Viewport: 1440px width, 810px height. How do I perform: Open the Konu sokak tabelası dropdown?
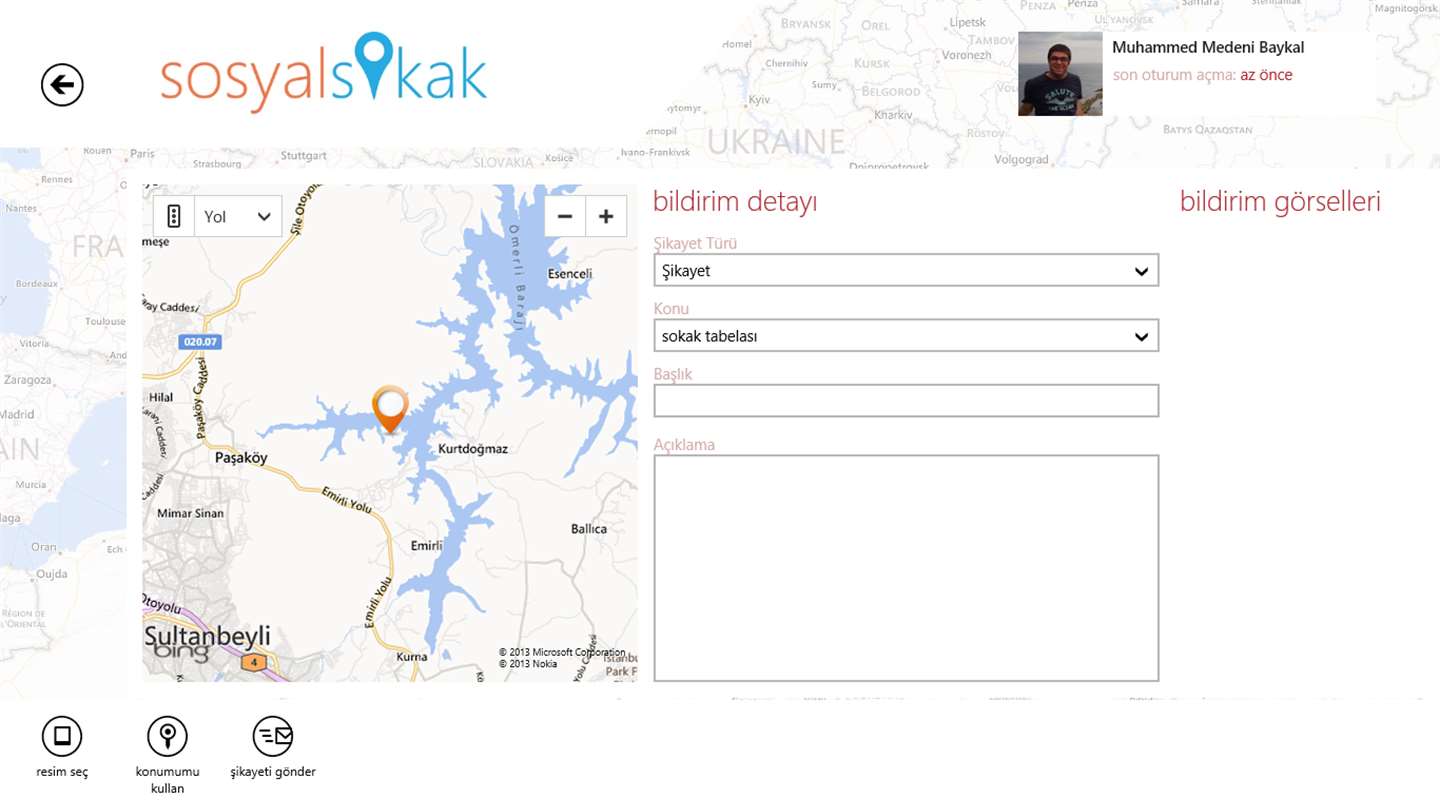point(906,336)
